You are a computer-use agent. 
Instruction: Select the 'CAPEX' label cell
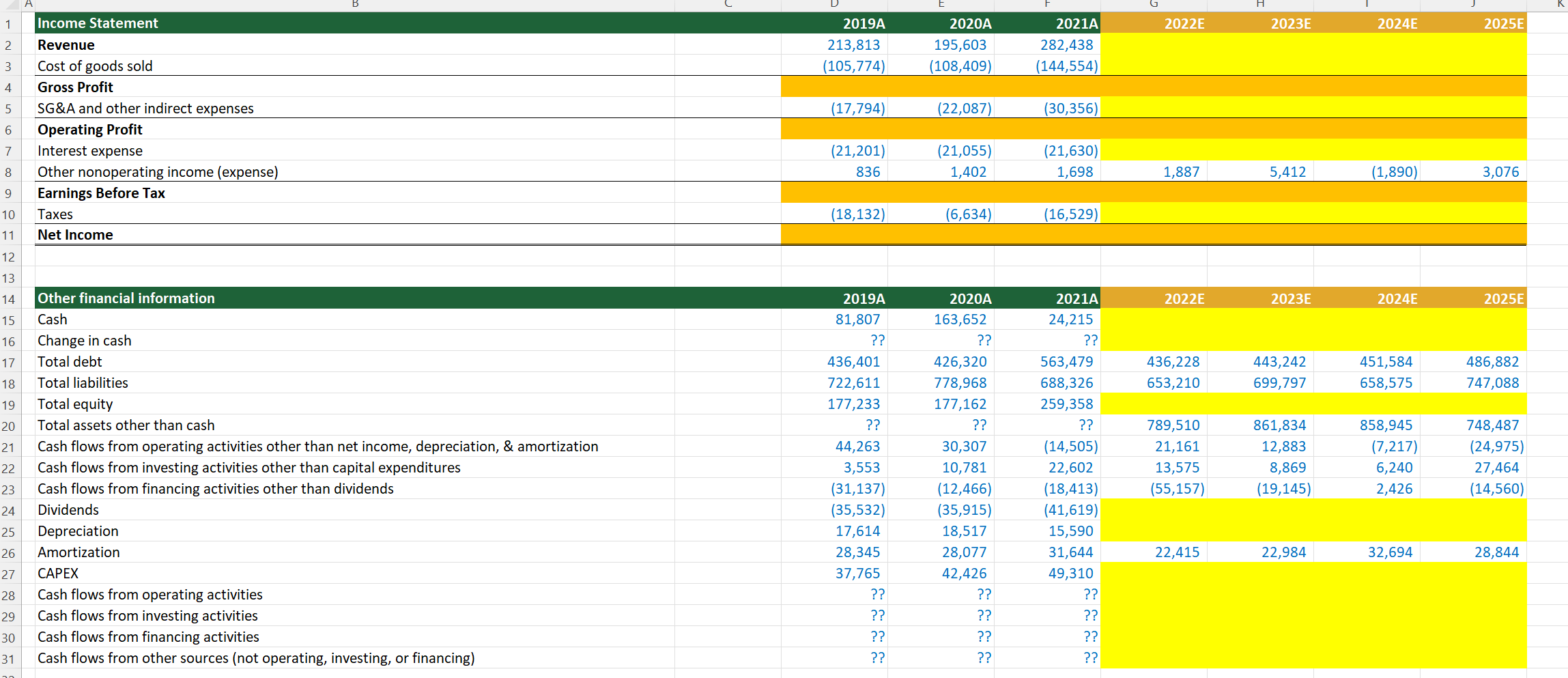(58, 574)
